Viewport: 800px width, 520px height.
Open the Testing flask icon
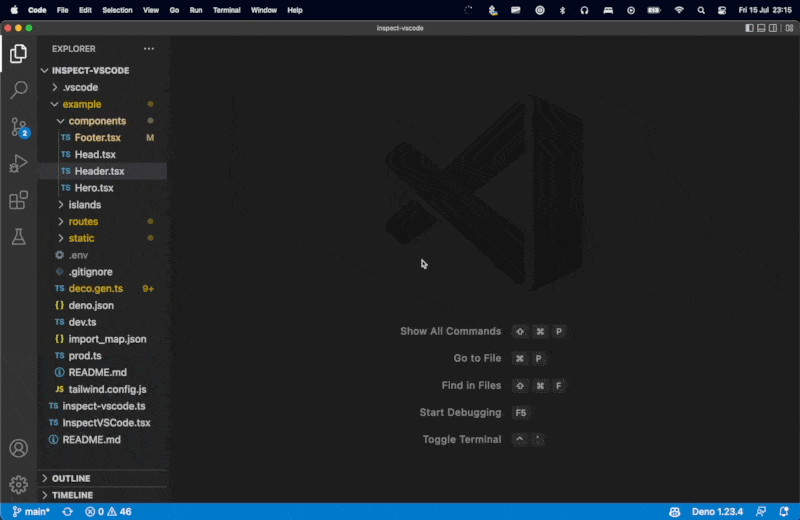(18, 237)
